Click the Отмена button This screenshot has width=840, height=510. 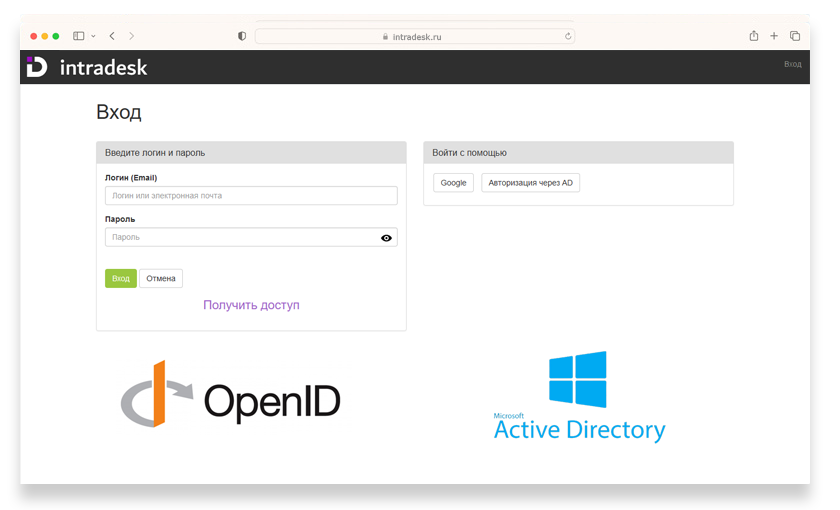(161, 279)
